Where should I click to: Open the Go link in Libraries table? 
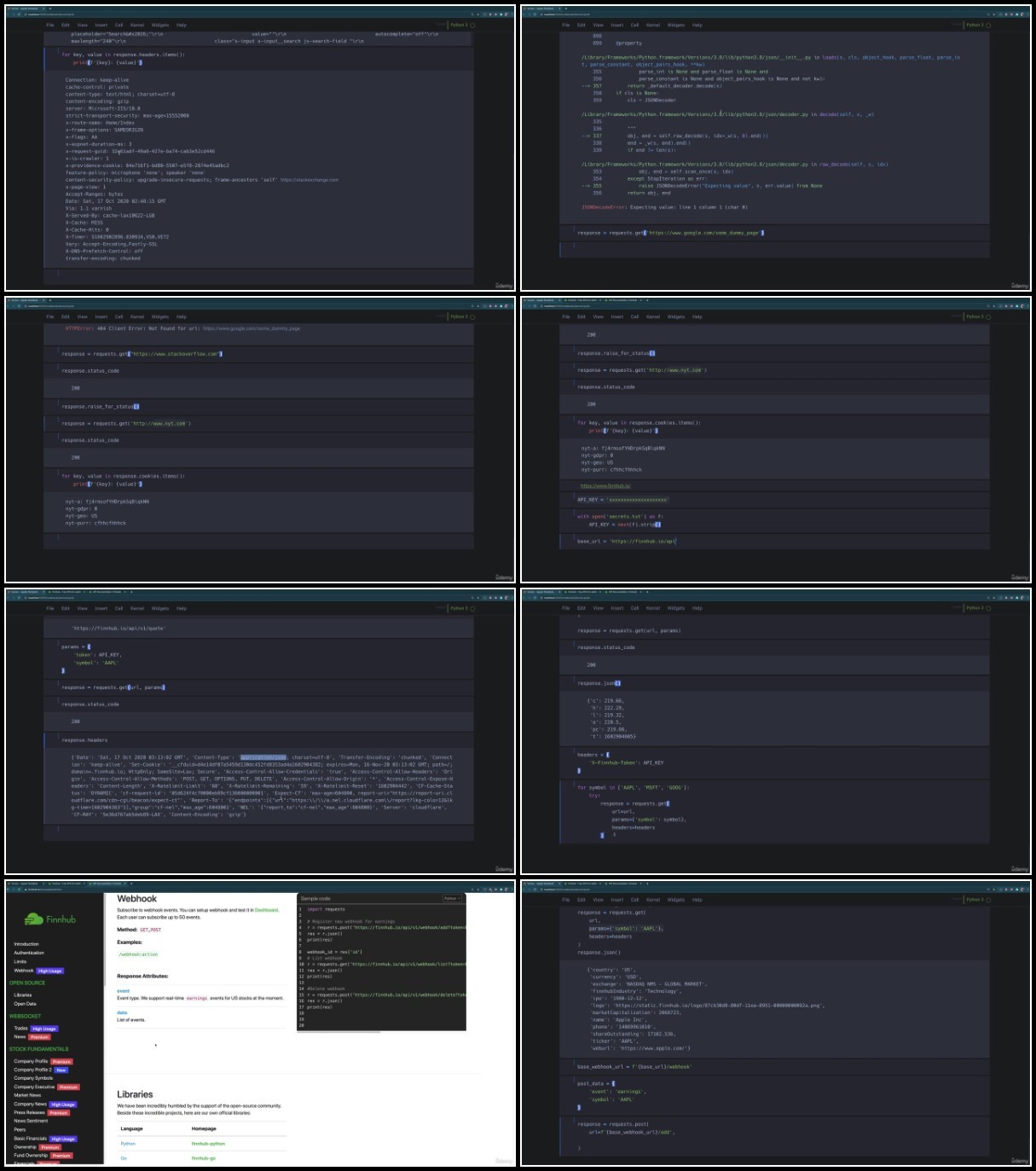(124, 1158)
